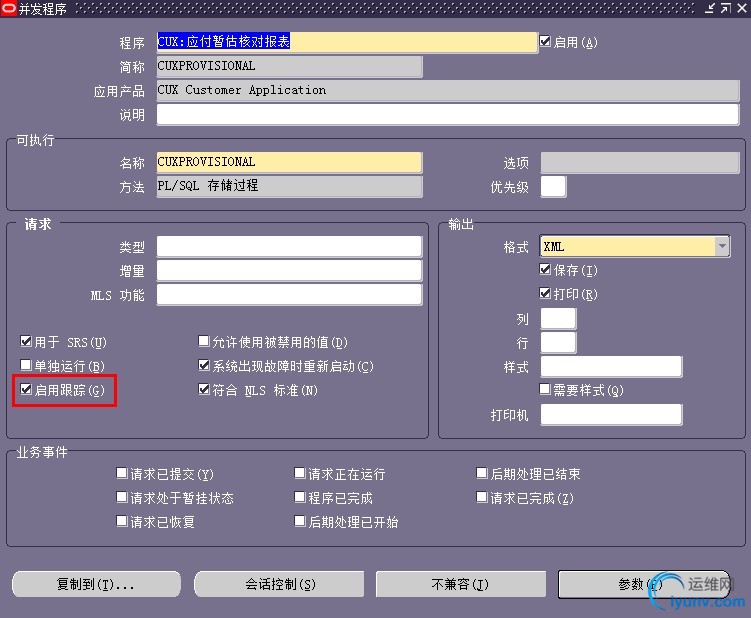Uncheck 保存(I) output option
This screenshot has height=618, width=751.
[545, 269]
